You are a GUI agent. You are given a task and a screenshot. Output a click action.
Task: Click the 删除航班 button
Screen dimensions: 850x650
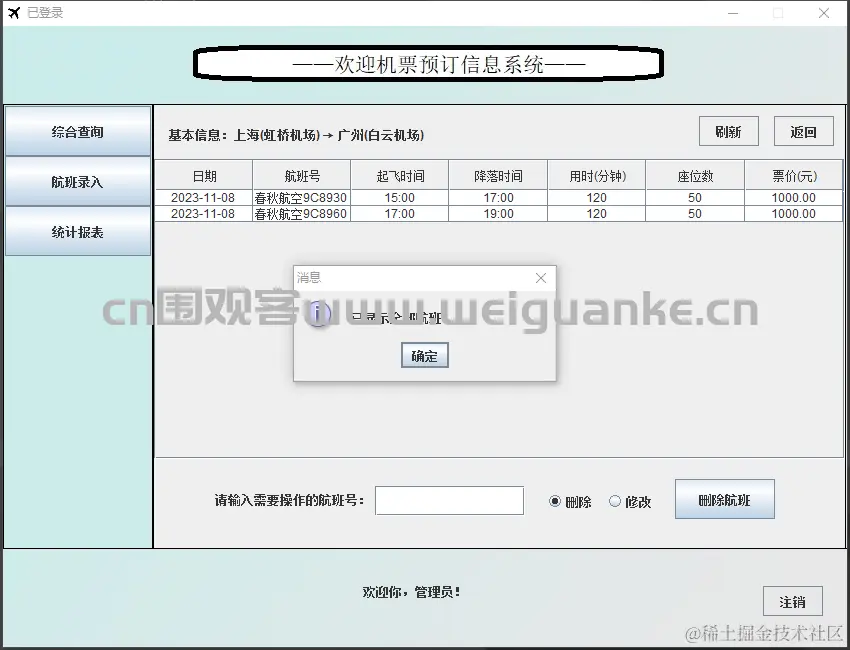click(725, 499)
